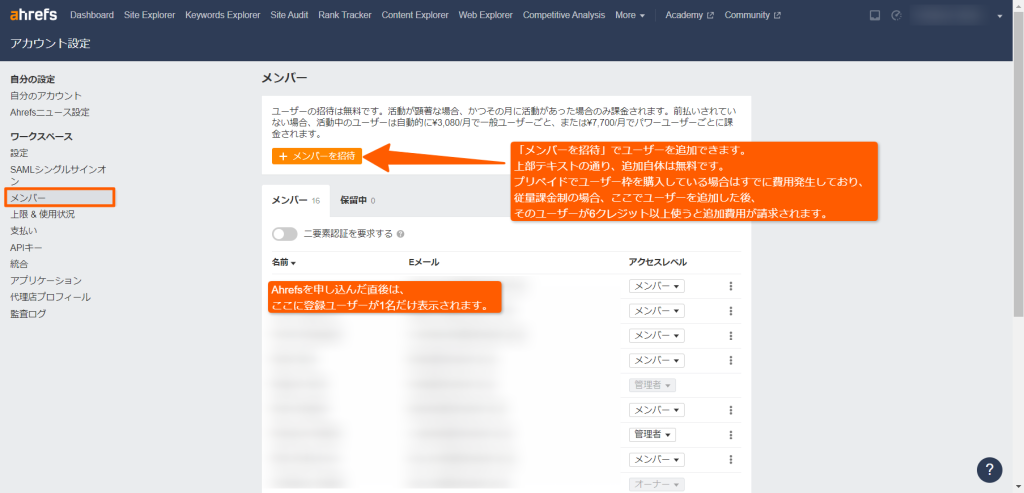Open the usage gauge icon in top bar
Screen dimensions: 1024x493
pyautogui.click(x=896, y=15)
